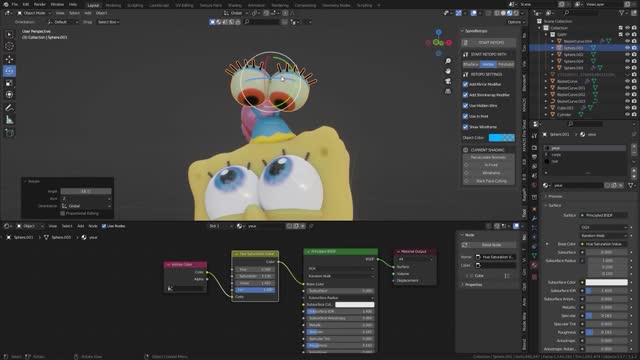
Task: Open the Select Box drag dropdown
Action: pos(108,22)
